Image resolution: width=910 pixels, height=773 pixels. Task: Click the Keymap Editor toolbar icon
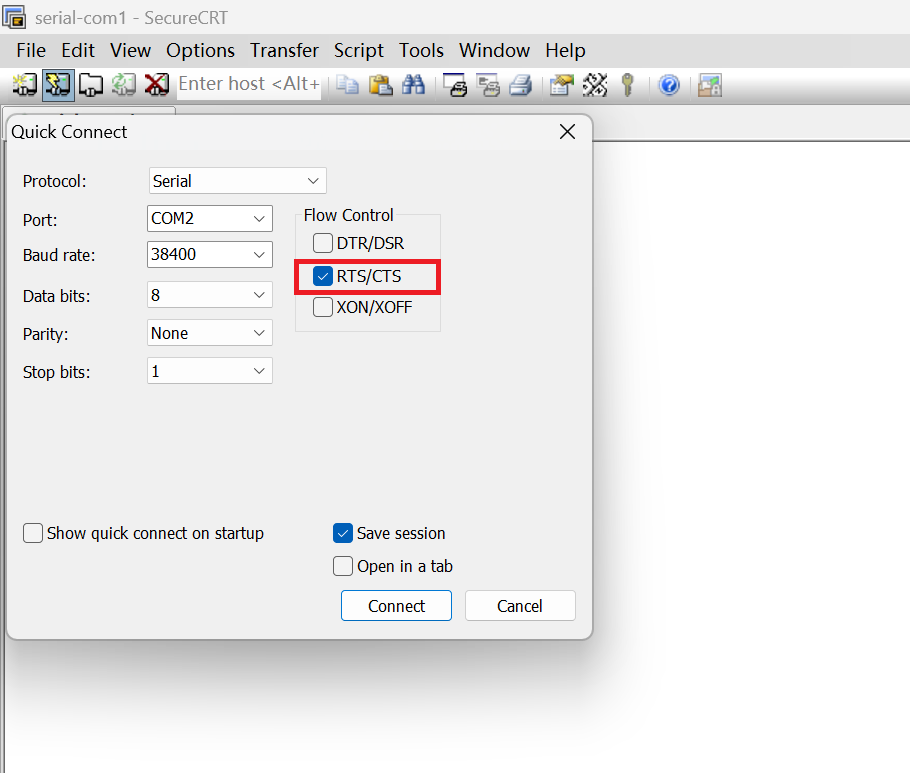tap(595, 85)
